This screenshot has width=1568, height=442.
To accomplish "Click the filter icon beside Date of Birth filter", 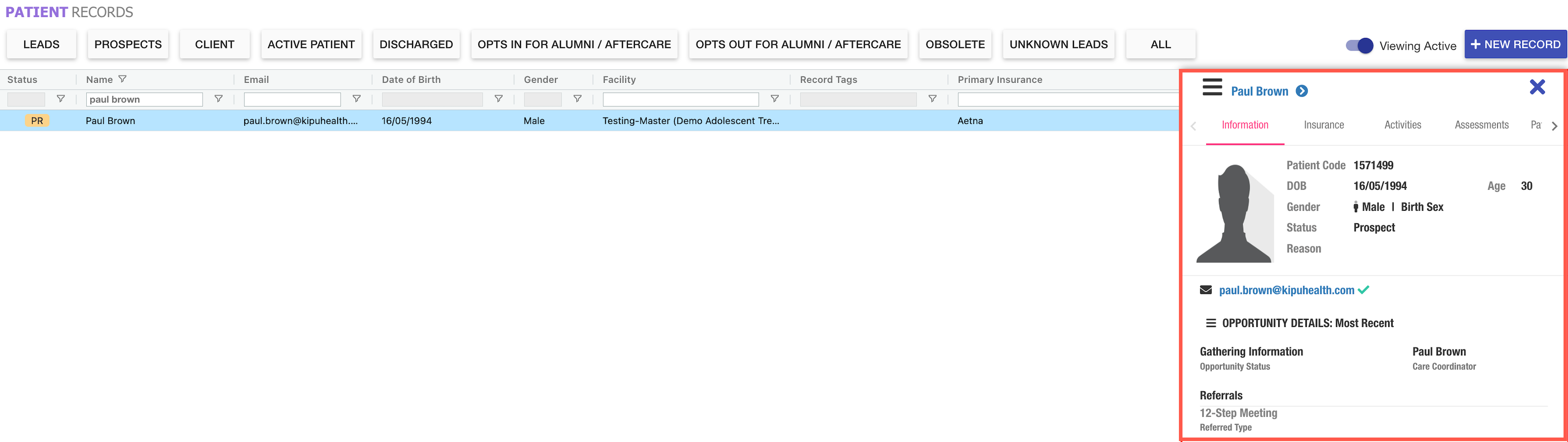I will (499, 98).
